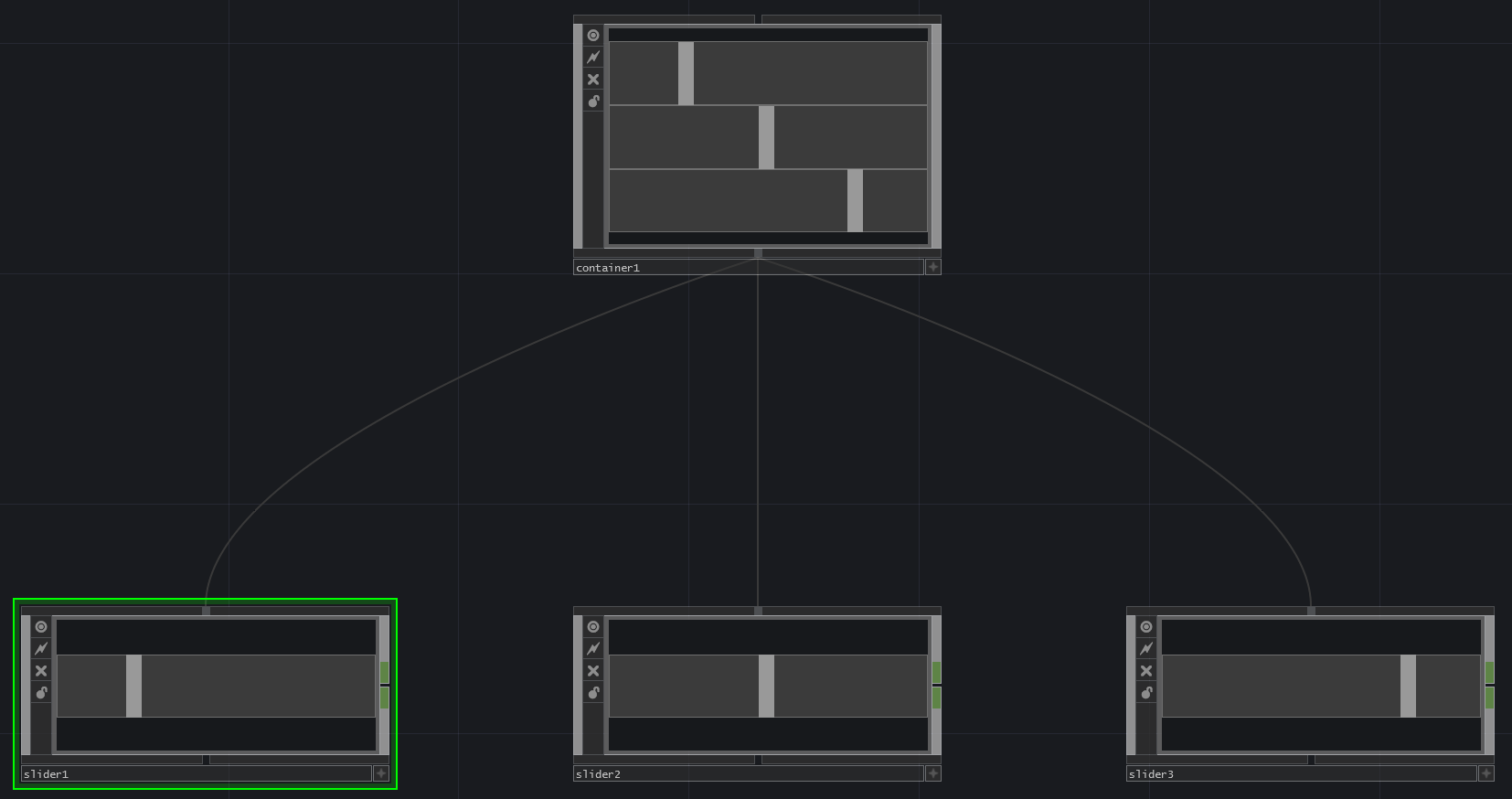Toggle lock flag on slider3
The image size is (1512, 799).
(1146, 693)
